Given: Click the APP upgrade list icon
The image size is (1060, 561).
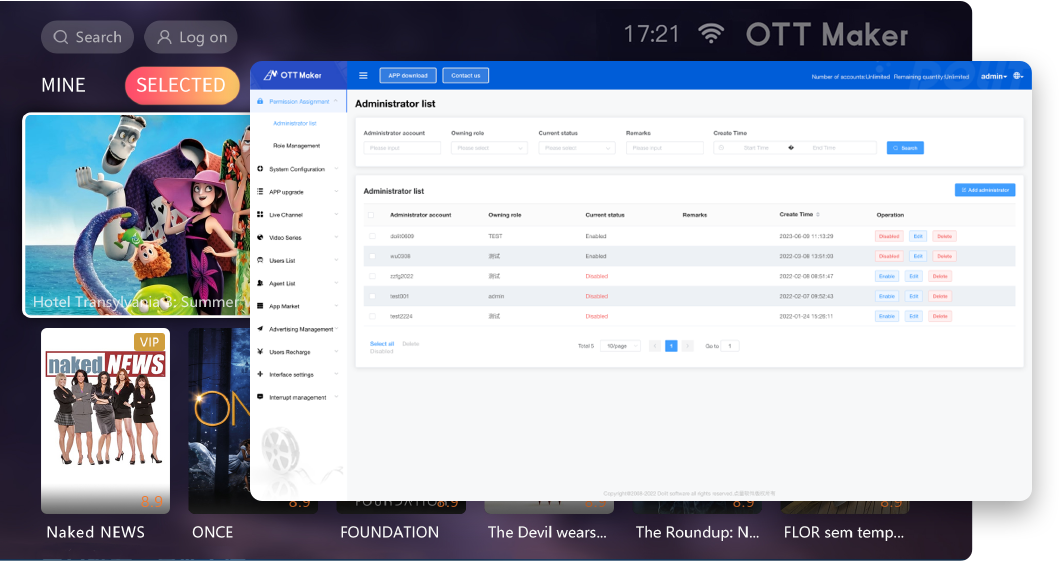Looking at the screenshot, I should pyautogui.click(x=260, y=192).
